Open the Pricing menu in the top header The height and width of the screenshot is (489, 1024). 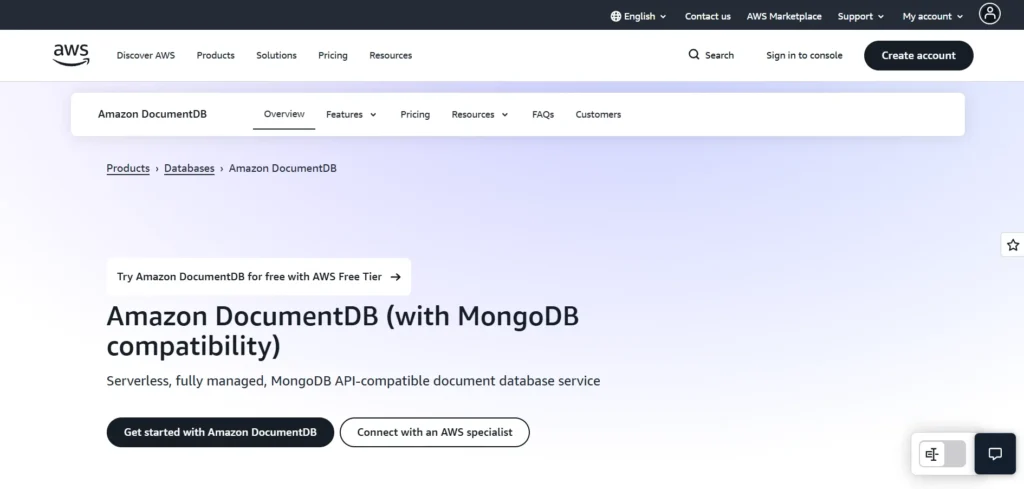coord(333,55)
